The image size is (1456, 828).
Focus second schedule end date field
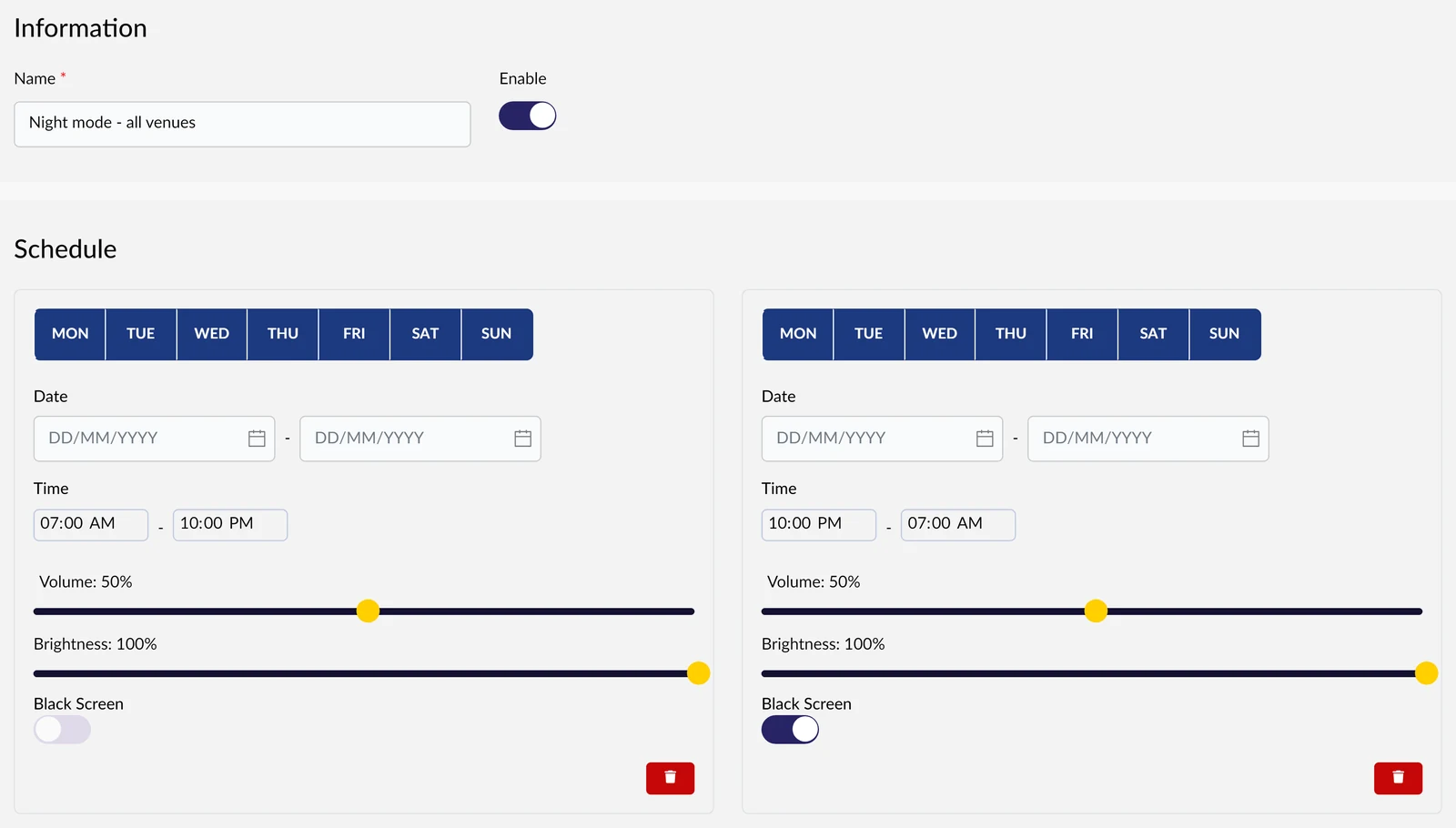(1148, 439)
